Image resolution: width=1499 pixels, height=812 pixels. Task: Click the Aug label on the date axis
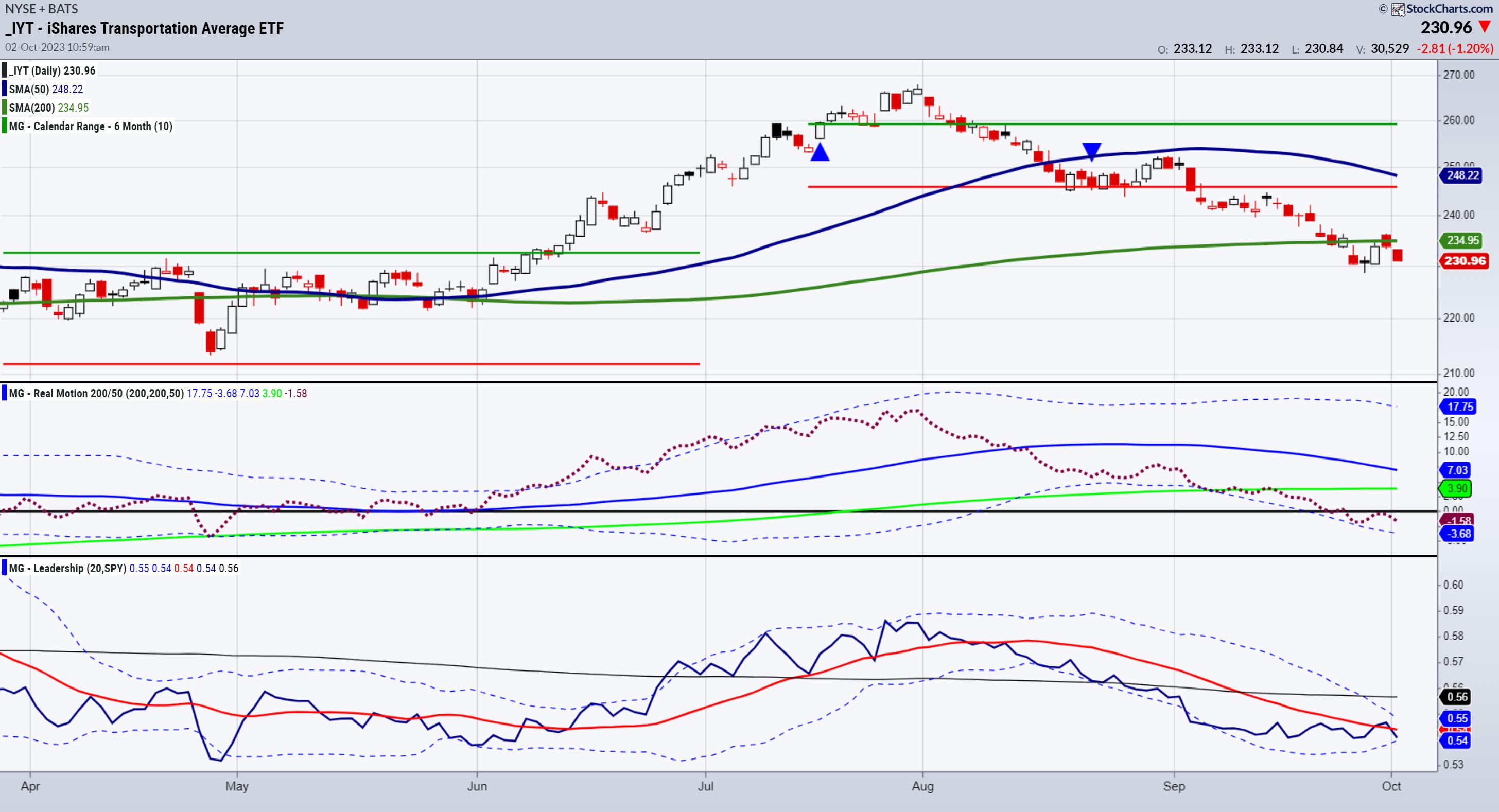tap(922, 786)
